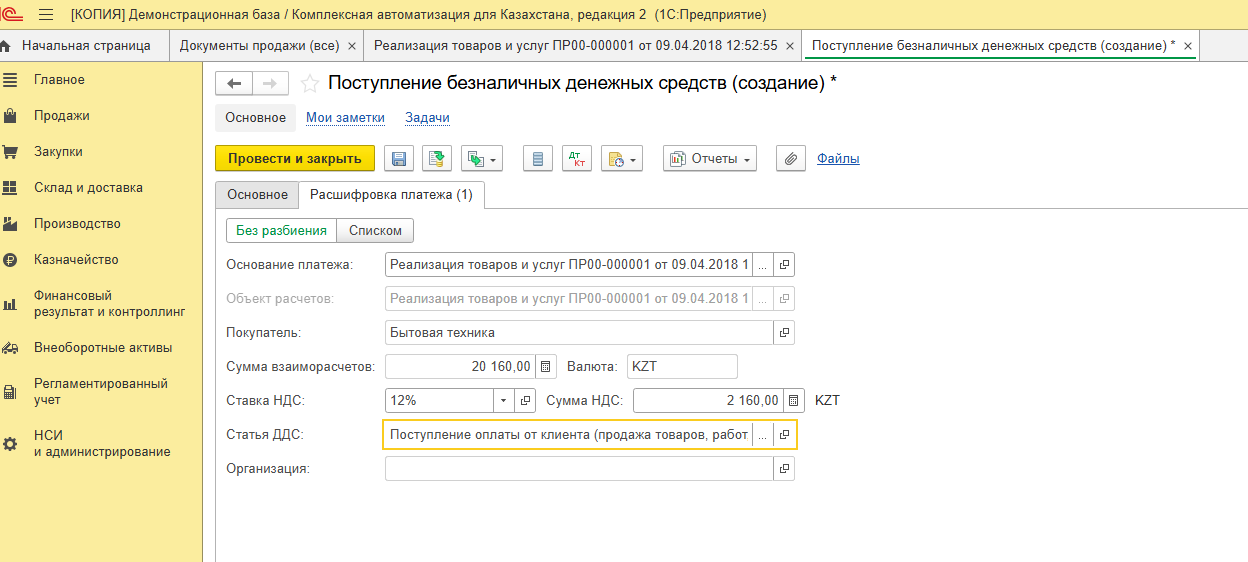Image resolution: width=1248 pixels, height=562 pixels.
Task: Click the Организация input field
Action: click(x=578, y=469)
